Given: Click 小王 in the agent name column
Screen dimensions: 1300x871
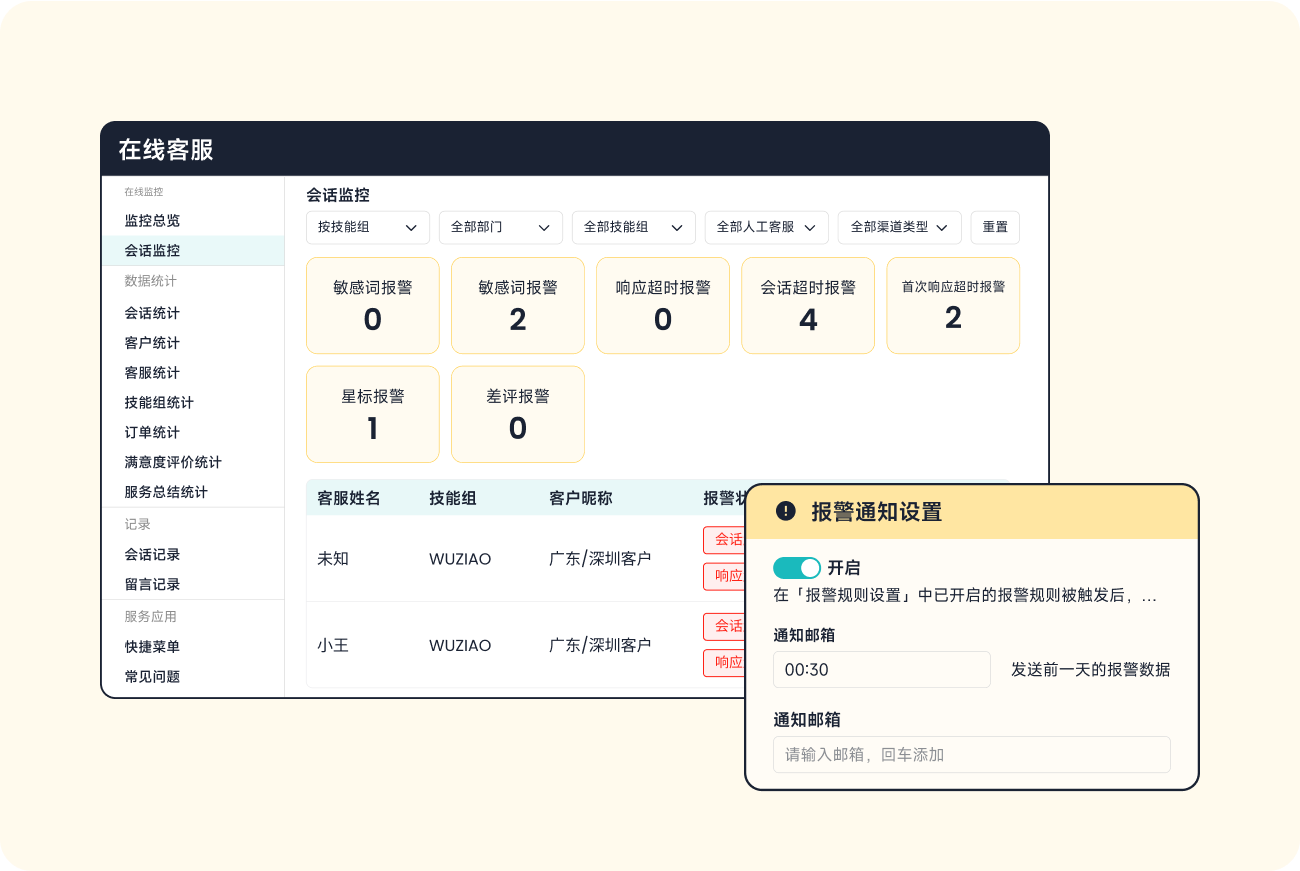Looking at the screenshot, I should (x=333, y=646).
